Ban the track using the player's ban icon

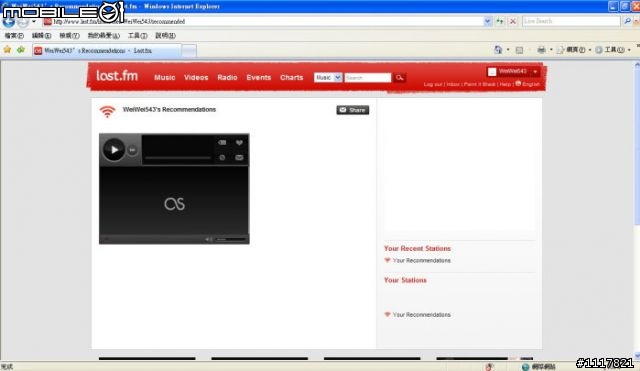[222, 158]
